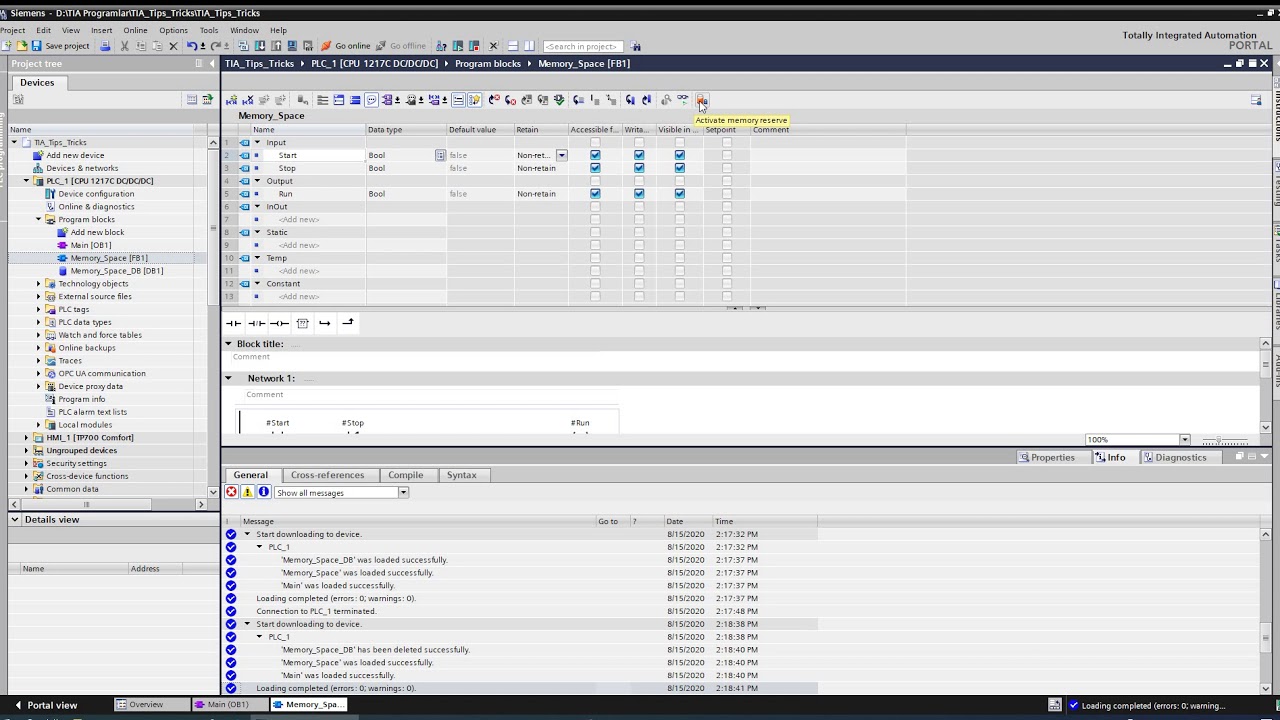The image size is (1280, 720).
Task: Collapse the Network 1 section
Action: 228,378
